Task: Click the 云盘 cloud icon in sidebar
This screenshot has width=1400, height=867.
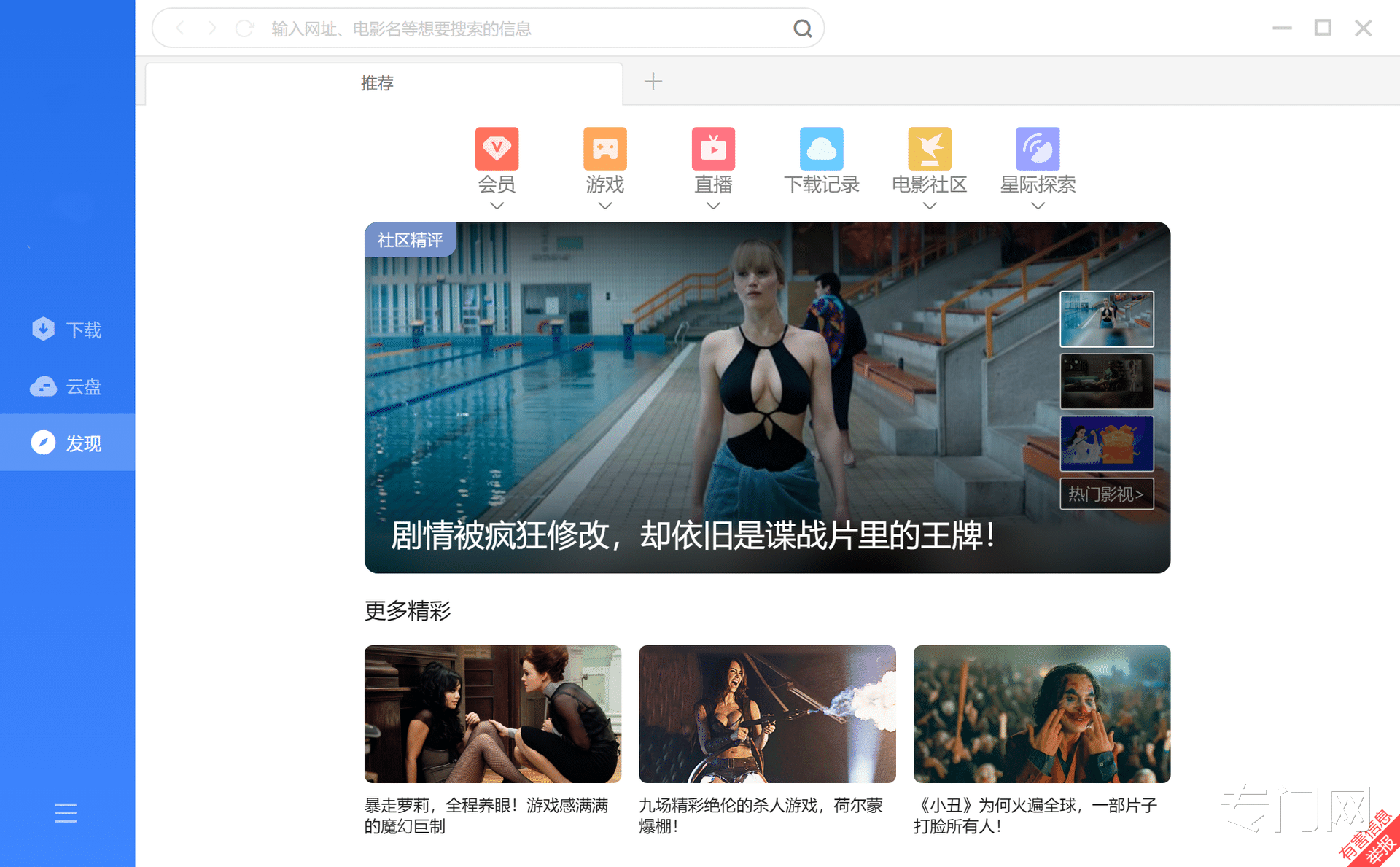Action: click(43, 386)
